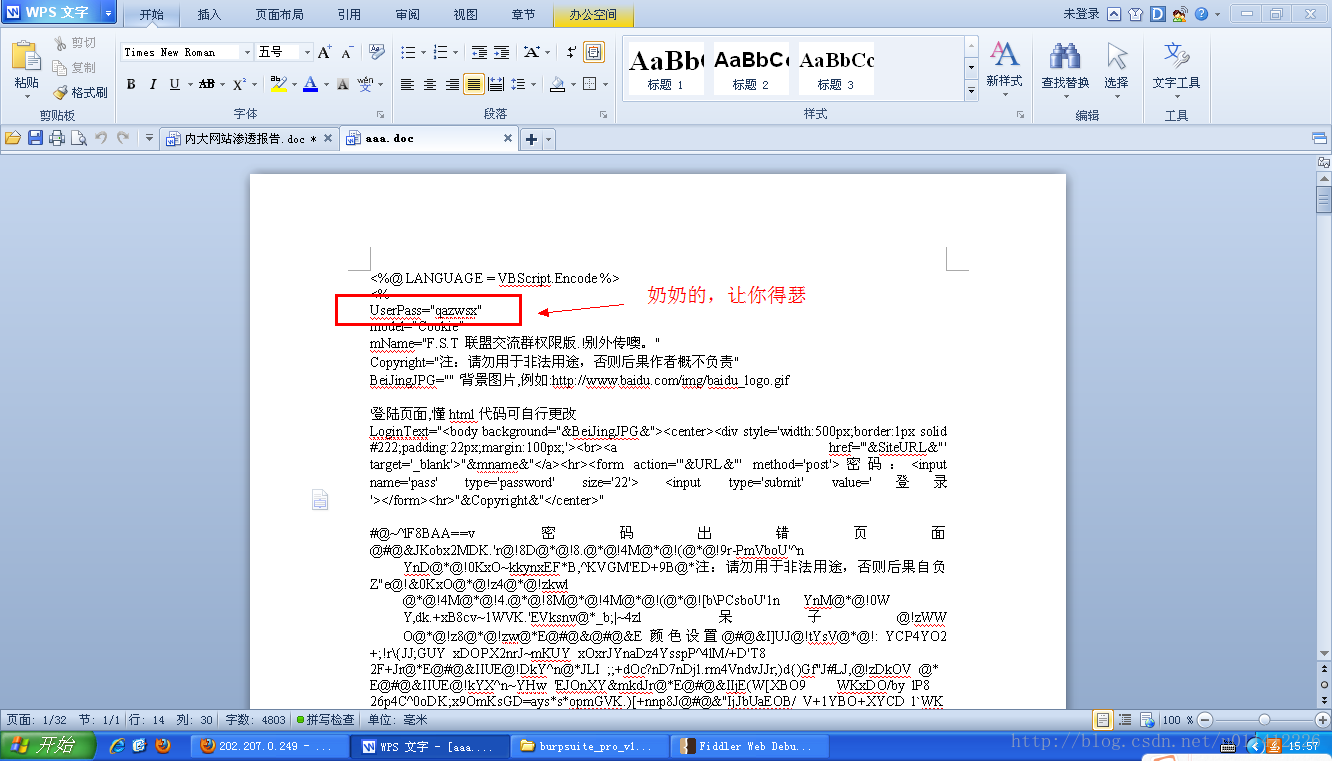The height and width of the screenshot is (761, 1332).
Task: Expand the styles gallery list
Action: point(971,91)
